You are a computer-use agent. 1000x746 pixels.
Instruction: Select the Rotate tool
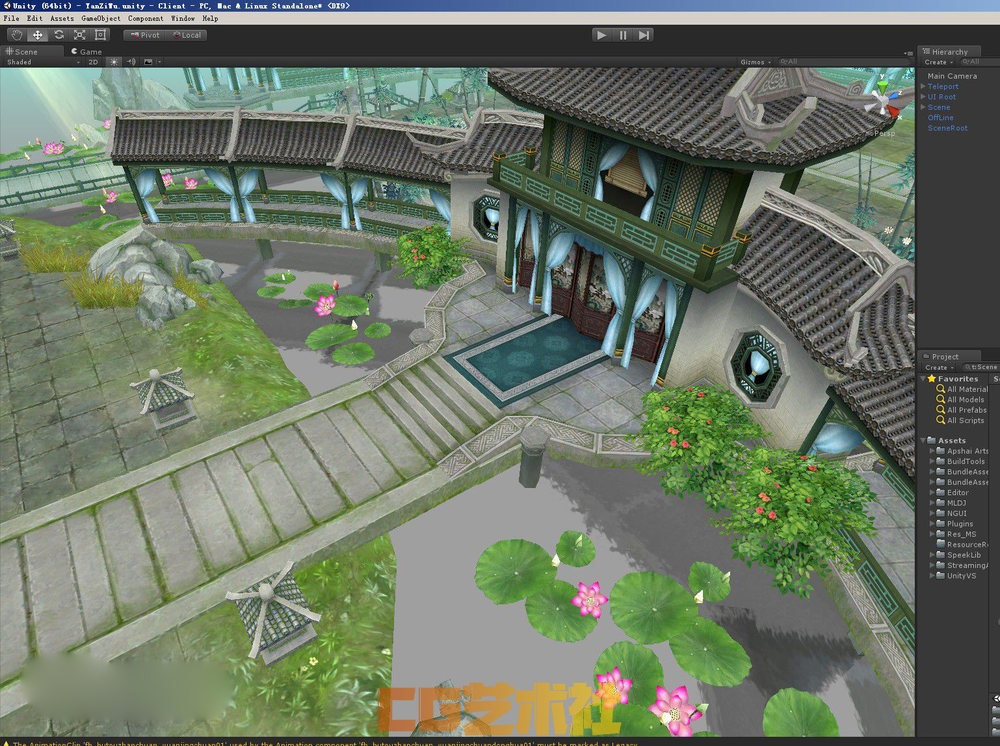[59, 35]
